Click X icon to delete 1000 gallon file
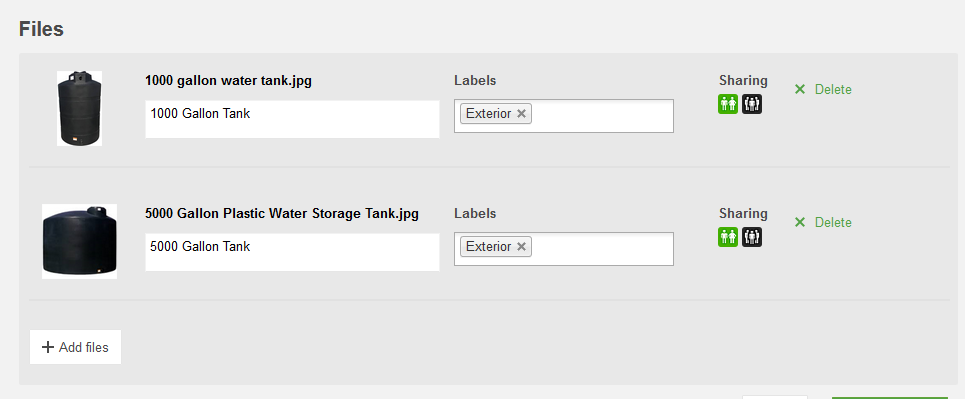The image size is (965, 399). coord(800,89)
